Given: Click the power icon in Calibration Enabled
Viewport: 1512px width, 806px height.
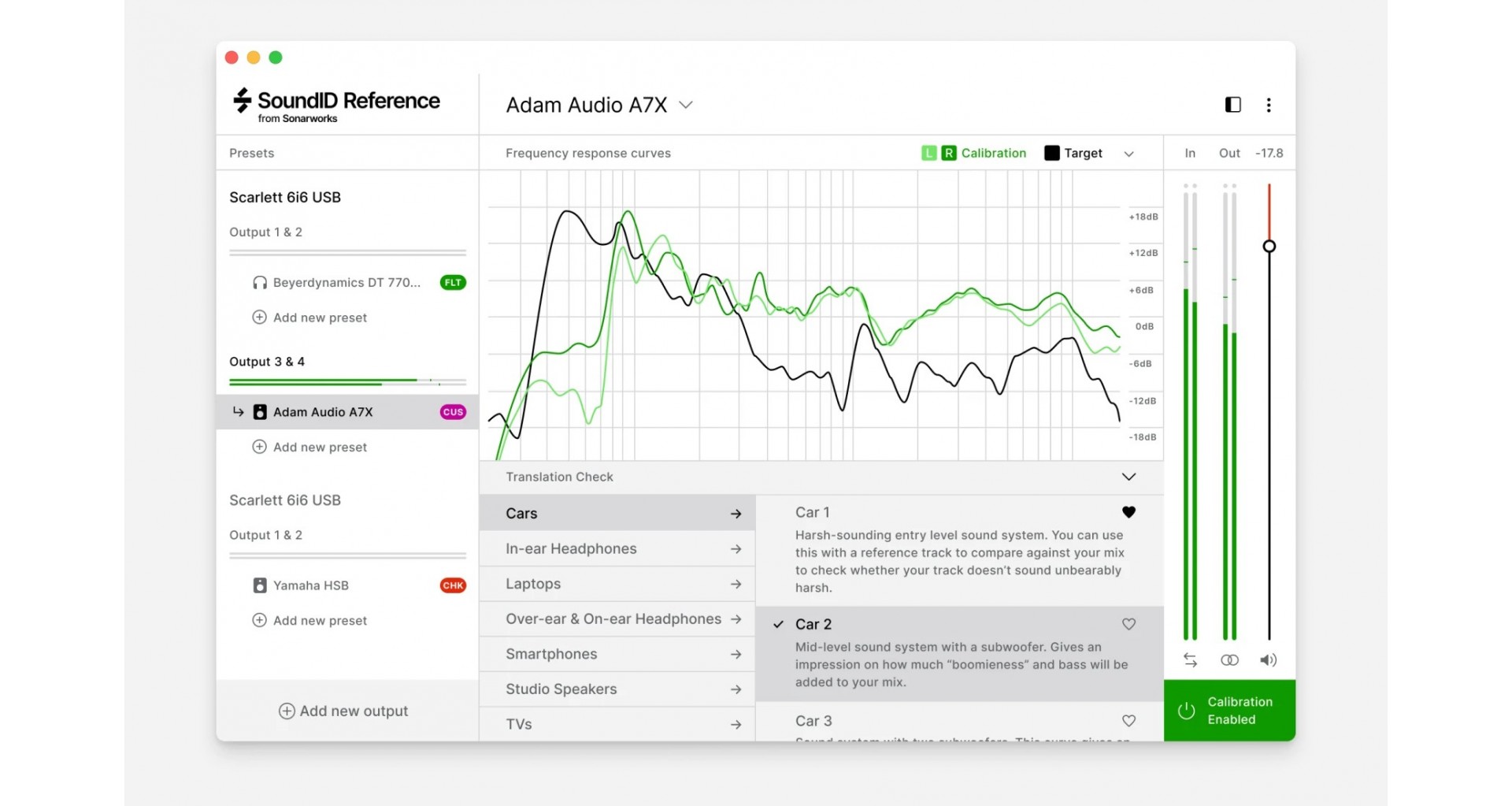Looking at the screenshot, I should point(1186,711).
